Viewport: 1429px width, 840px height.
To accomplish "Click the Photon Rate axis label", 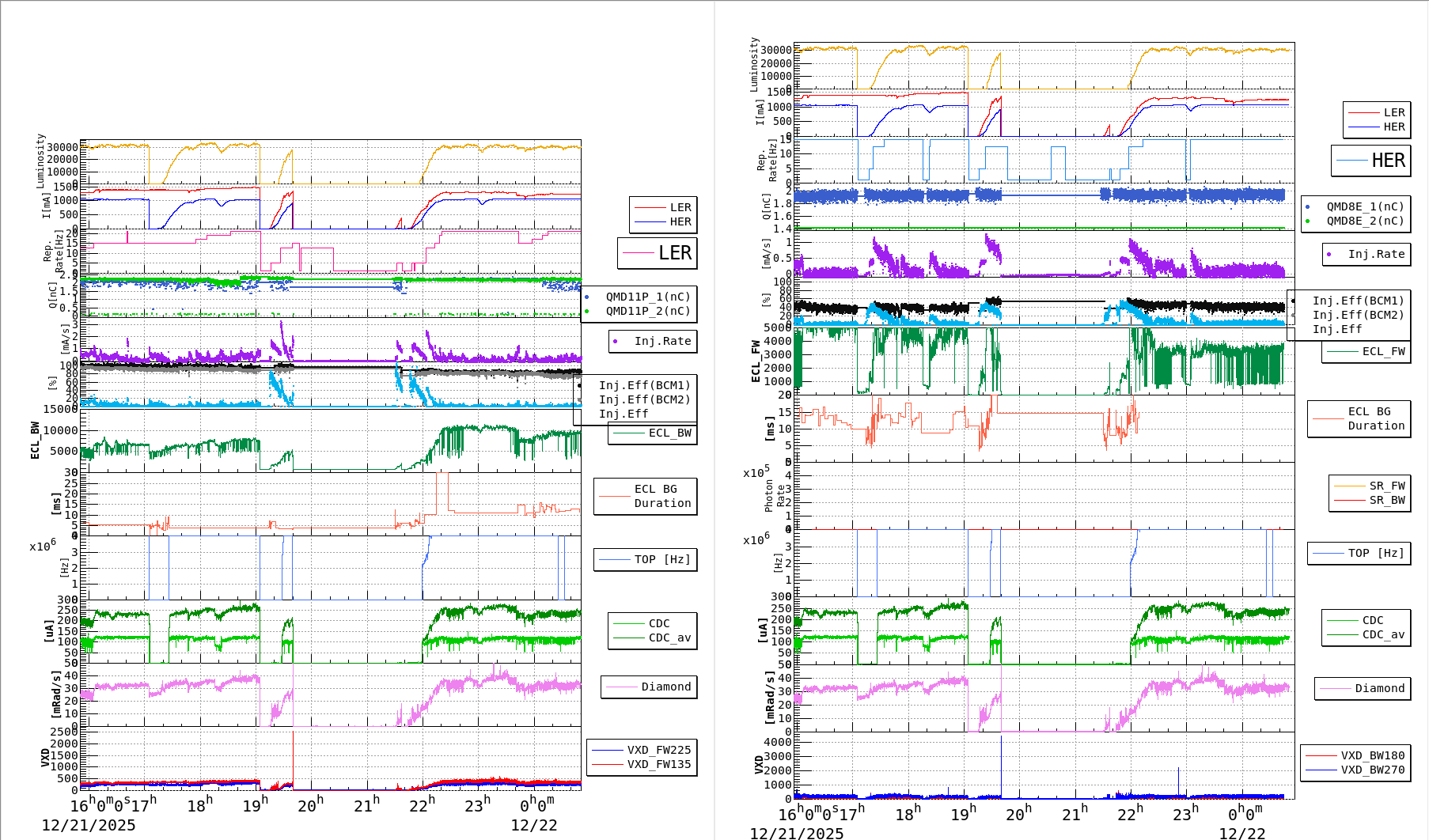I will [775, 498].
